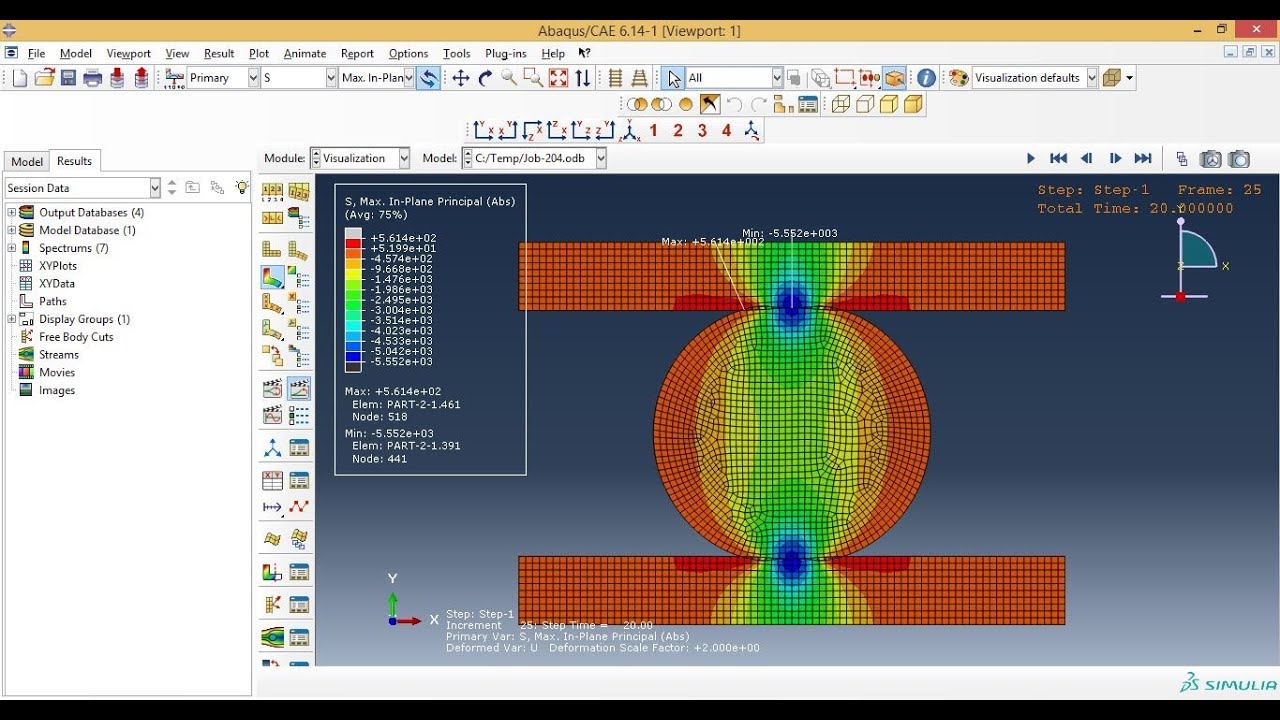Click the undo arrow icon
1280x720 pixels.
[735, 104]
